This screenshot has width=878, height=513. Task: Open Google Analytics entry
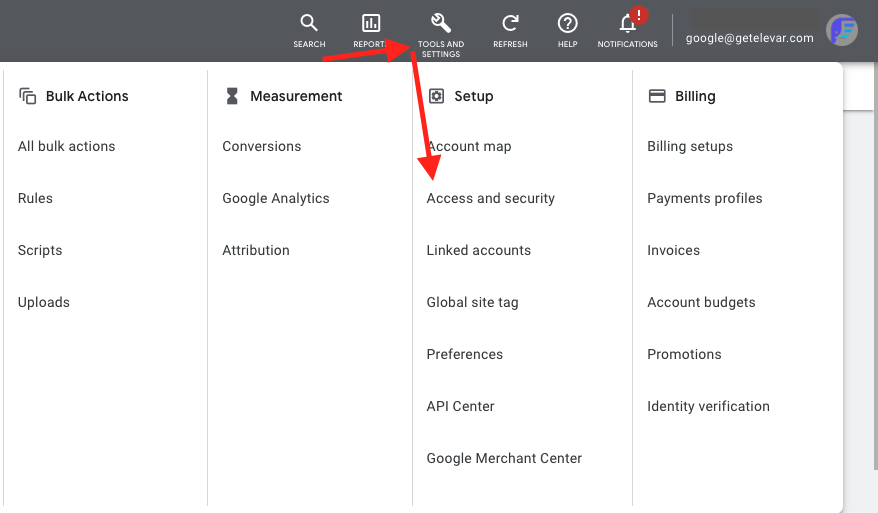(x=275, y=198)
